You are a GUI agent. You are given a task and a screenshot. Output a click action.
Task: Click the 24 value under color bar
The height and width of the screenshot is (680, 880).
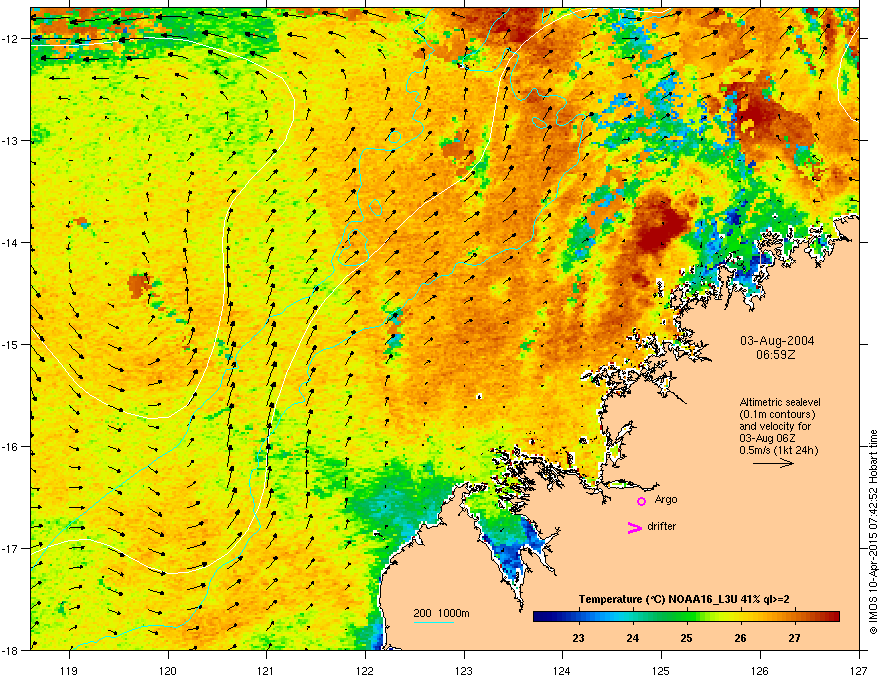tap(632, 638)
